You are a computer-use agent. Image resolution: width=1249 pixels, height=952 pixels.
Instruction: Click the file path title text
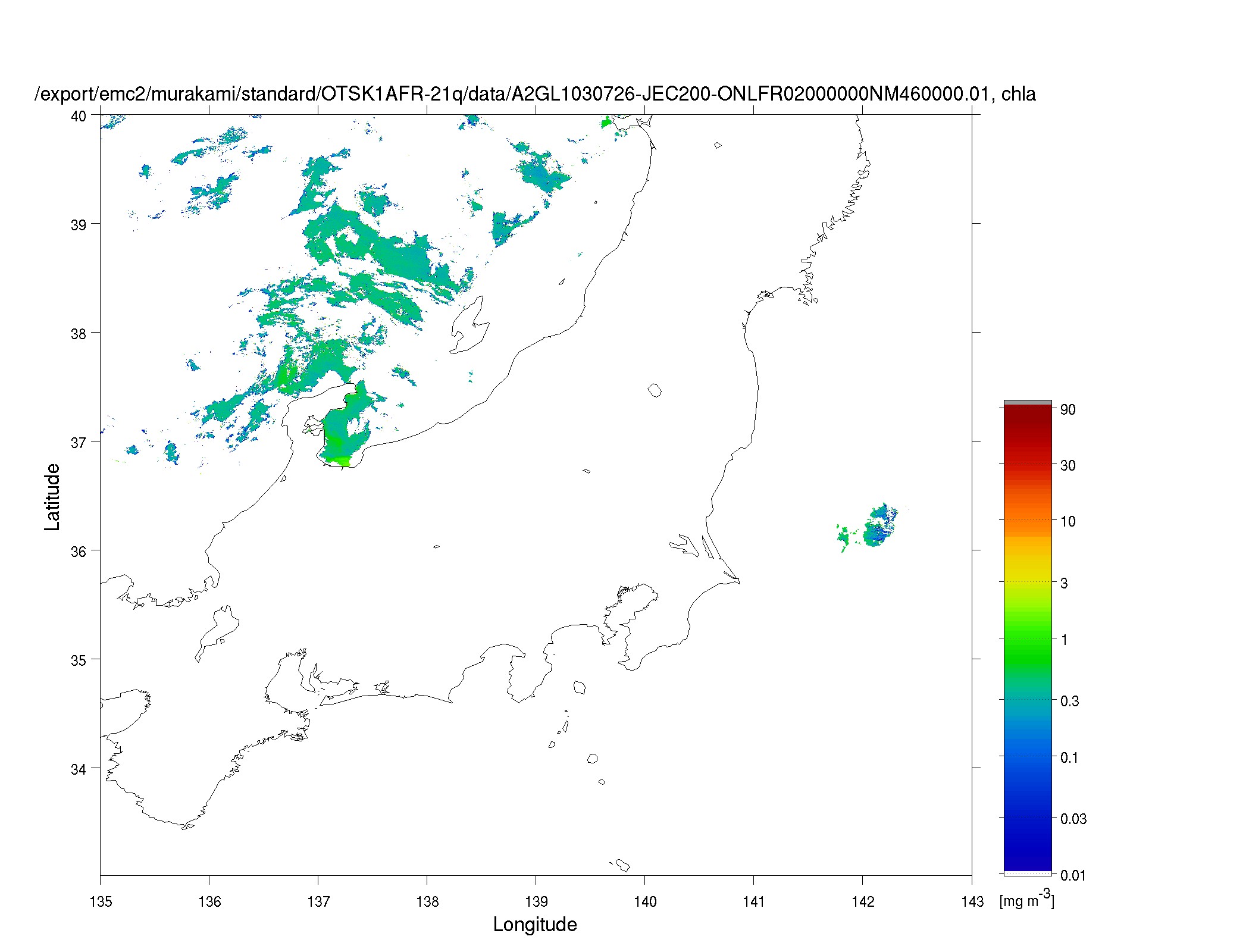[x=536, y=94]
